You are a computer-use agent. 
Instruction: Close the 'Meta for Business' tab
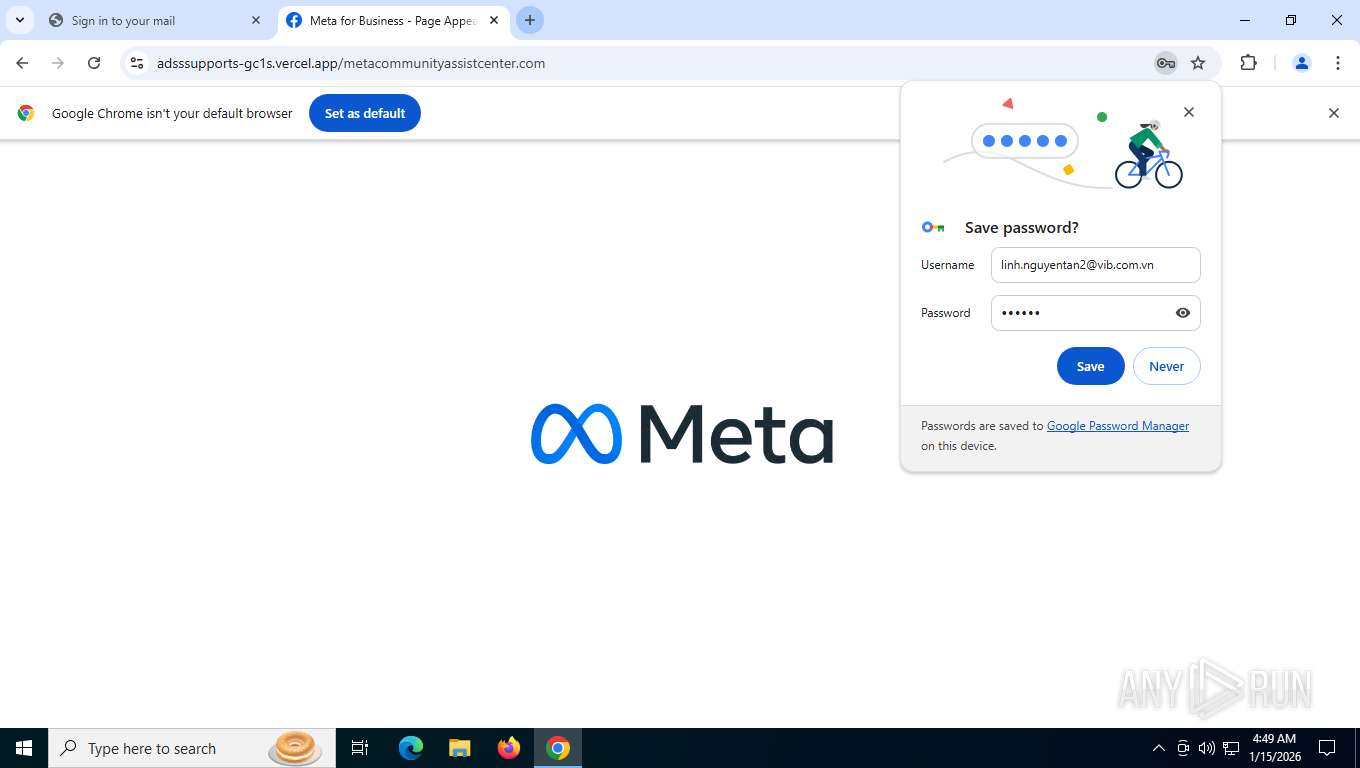click(x=494, y=20)
